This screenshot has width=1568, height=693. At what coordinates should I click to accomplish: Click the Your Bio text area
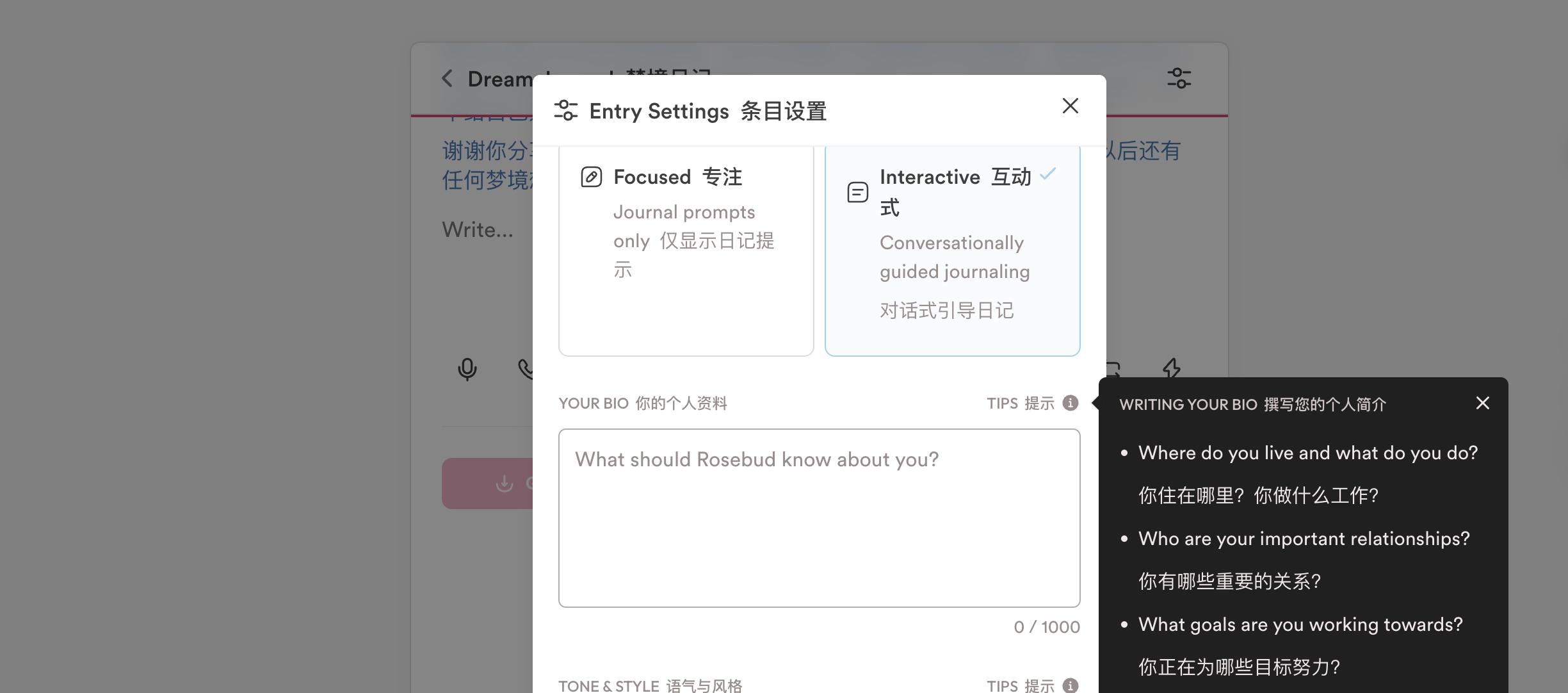coord(819,518)
